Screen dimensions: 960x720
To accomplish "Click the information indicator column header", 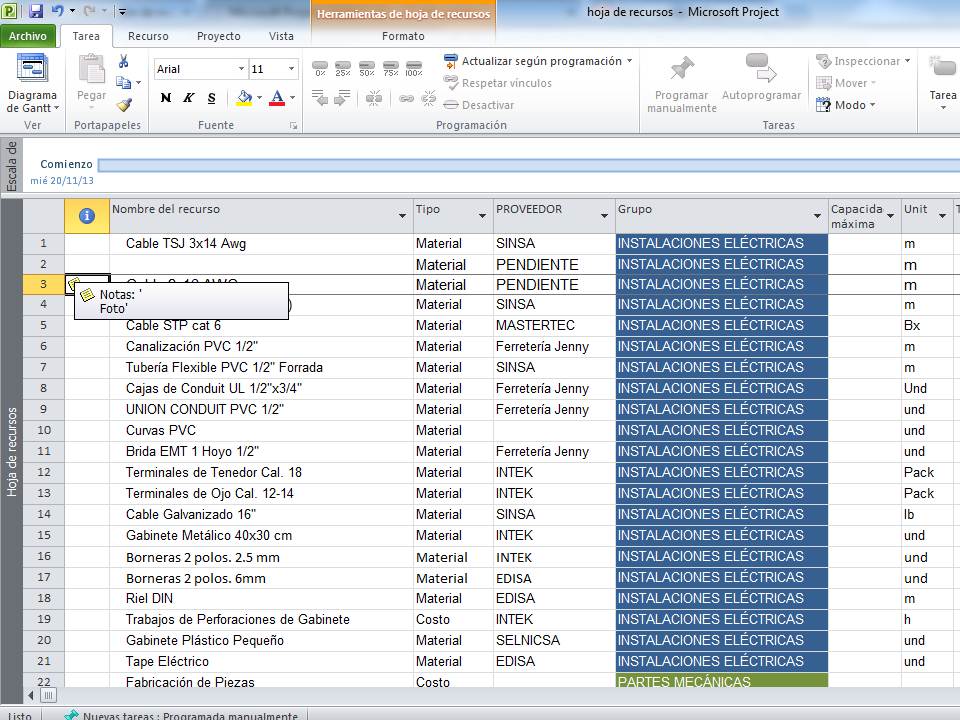I will click(x=87, y=216).
